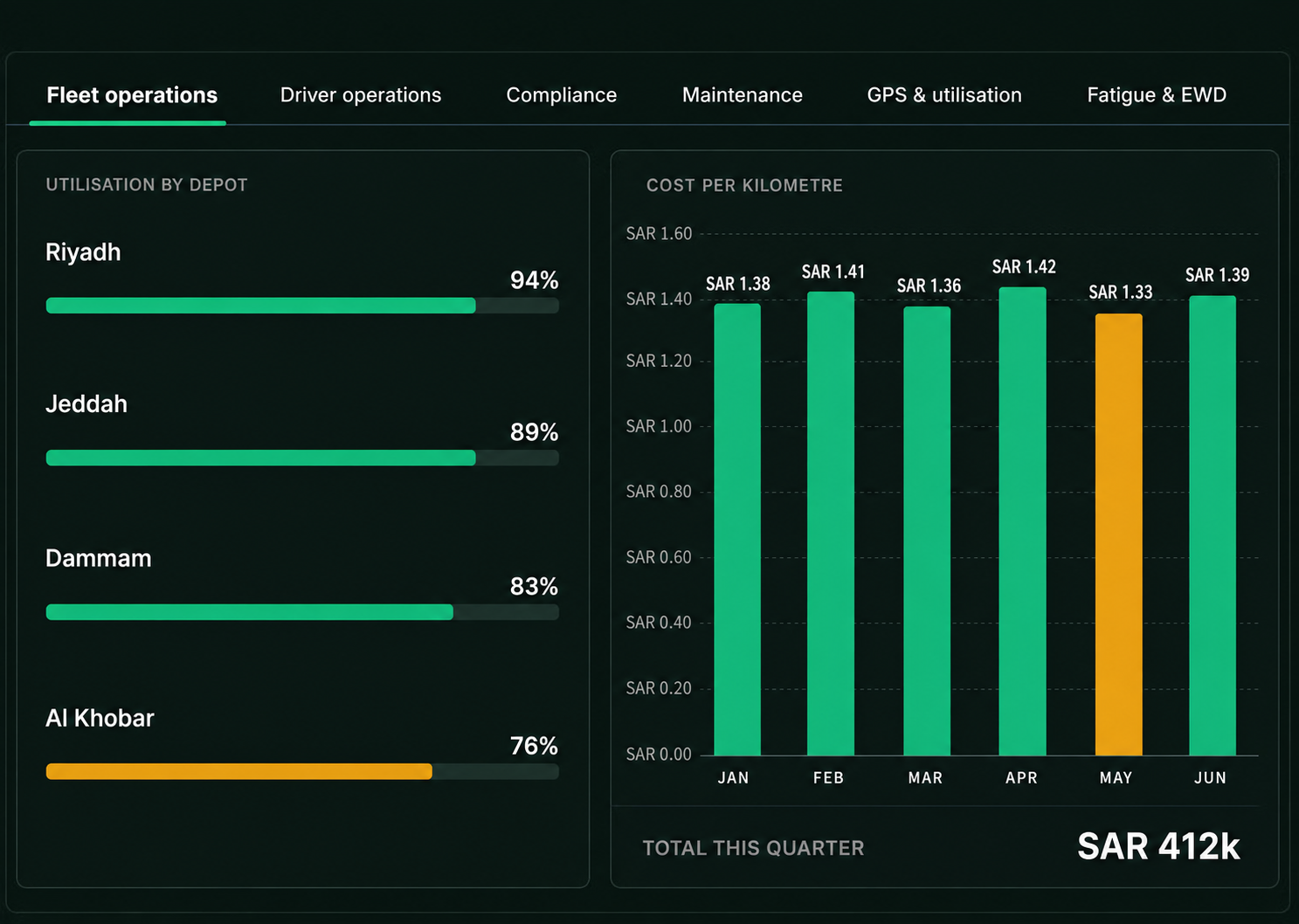This screenshot has height=924, width=1299.
Task: Show the Fatigue & EWD tab
Action: pyautogui.click(x=1157, y=95)
